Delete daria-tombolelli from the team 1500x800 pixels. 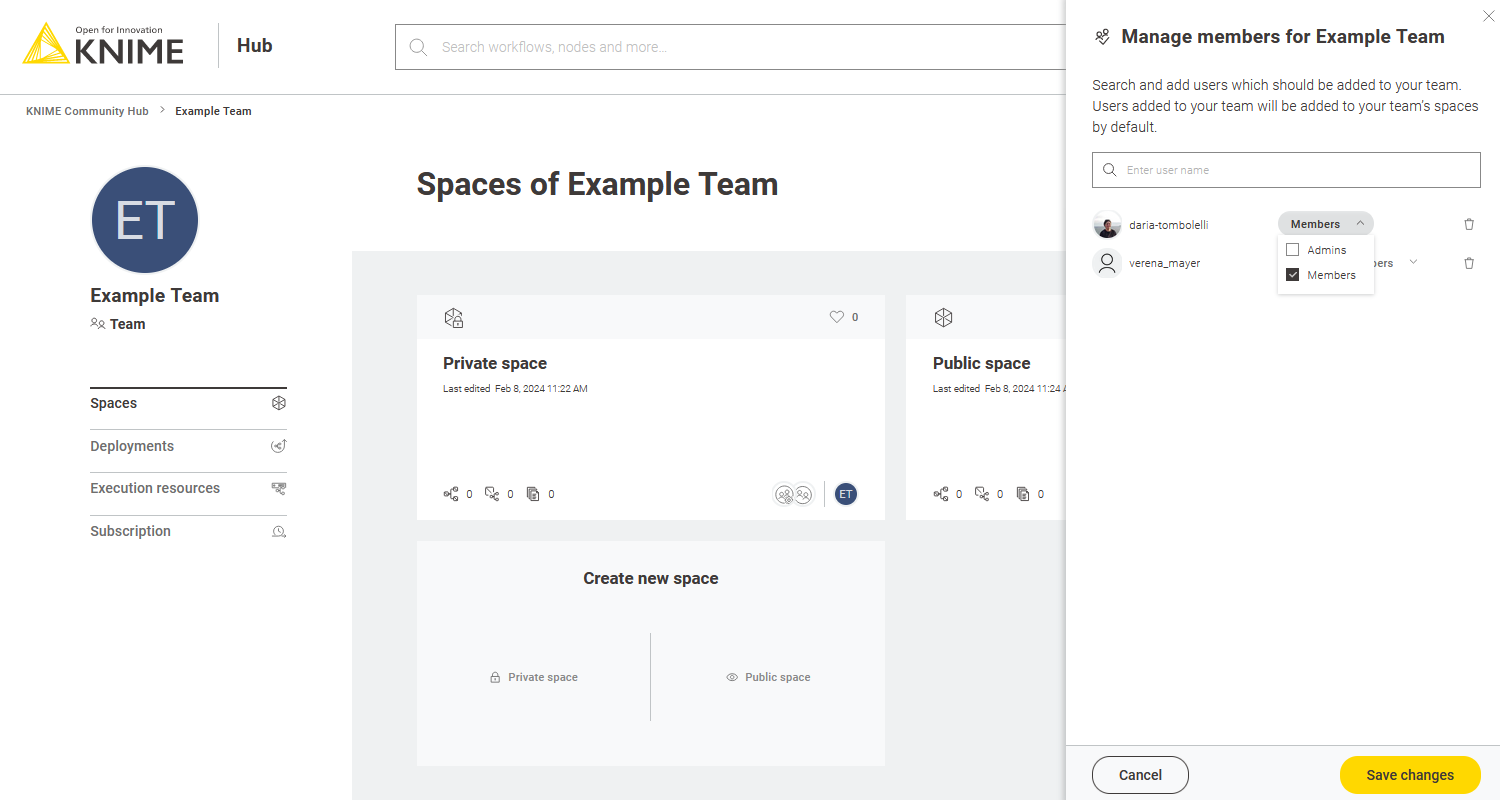pos(1468,224)
